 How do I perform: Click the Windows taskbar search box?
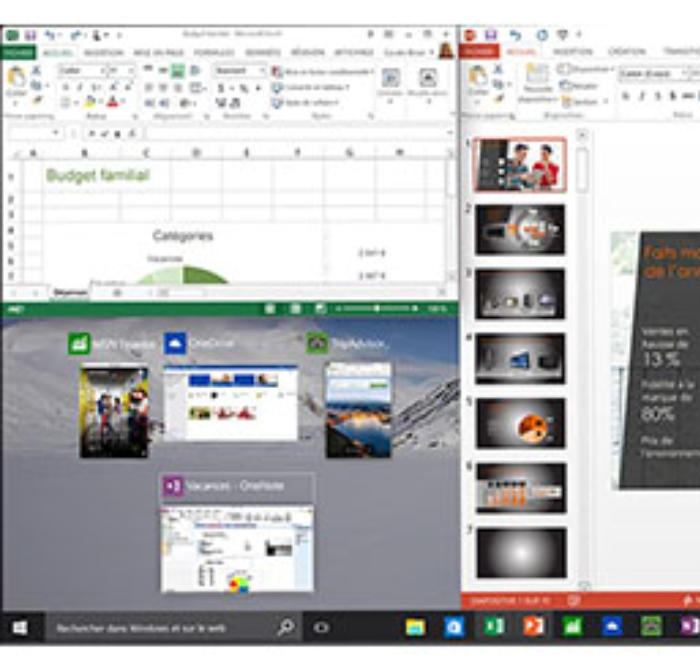[x=173, y=628]
